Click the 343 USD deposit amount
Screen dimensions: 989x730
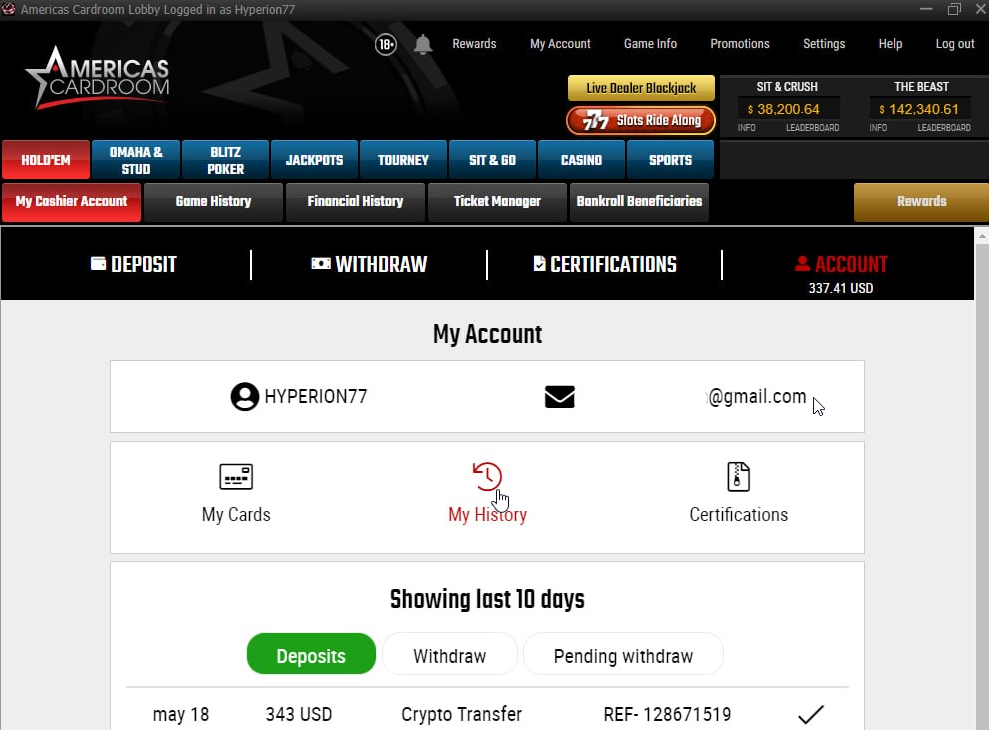click(298, 714)
